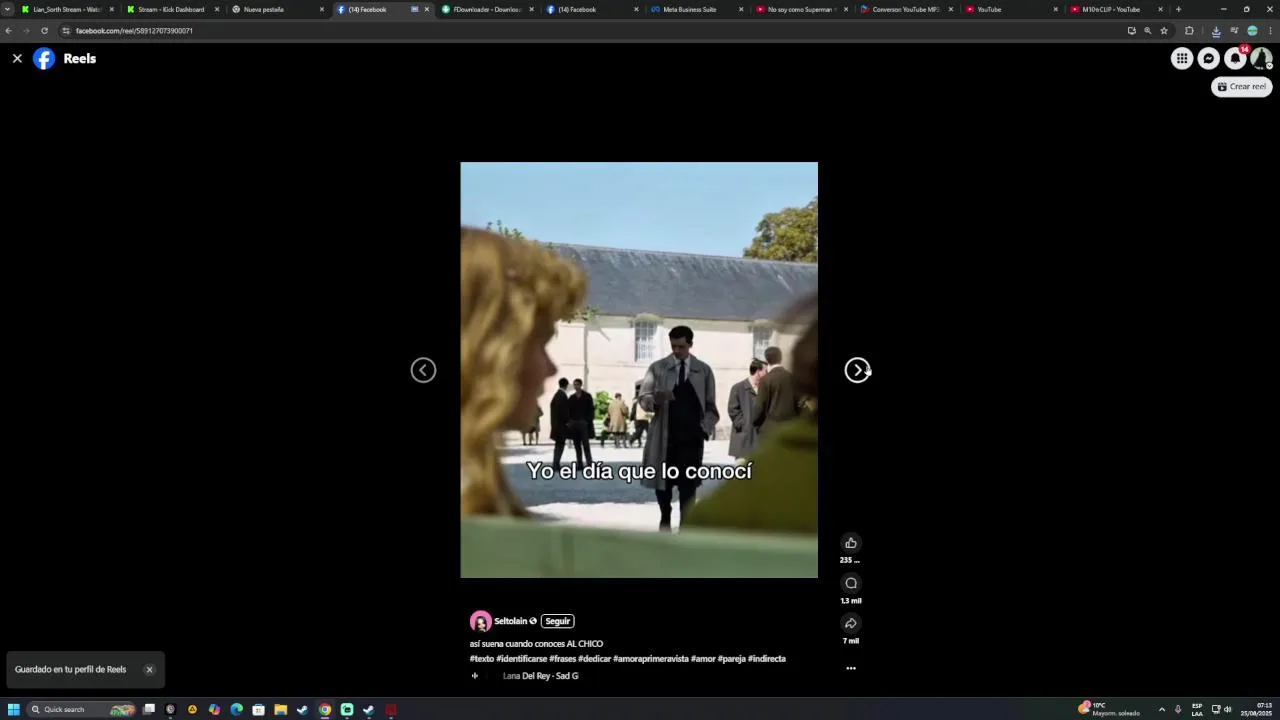Image resolution: width=1280 pixels, height=720 pixels.
Task: Open Seltolain's profile name link
Action: point(510,621)
